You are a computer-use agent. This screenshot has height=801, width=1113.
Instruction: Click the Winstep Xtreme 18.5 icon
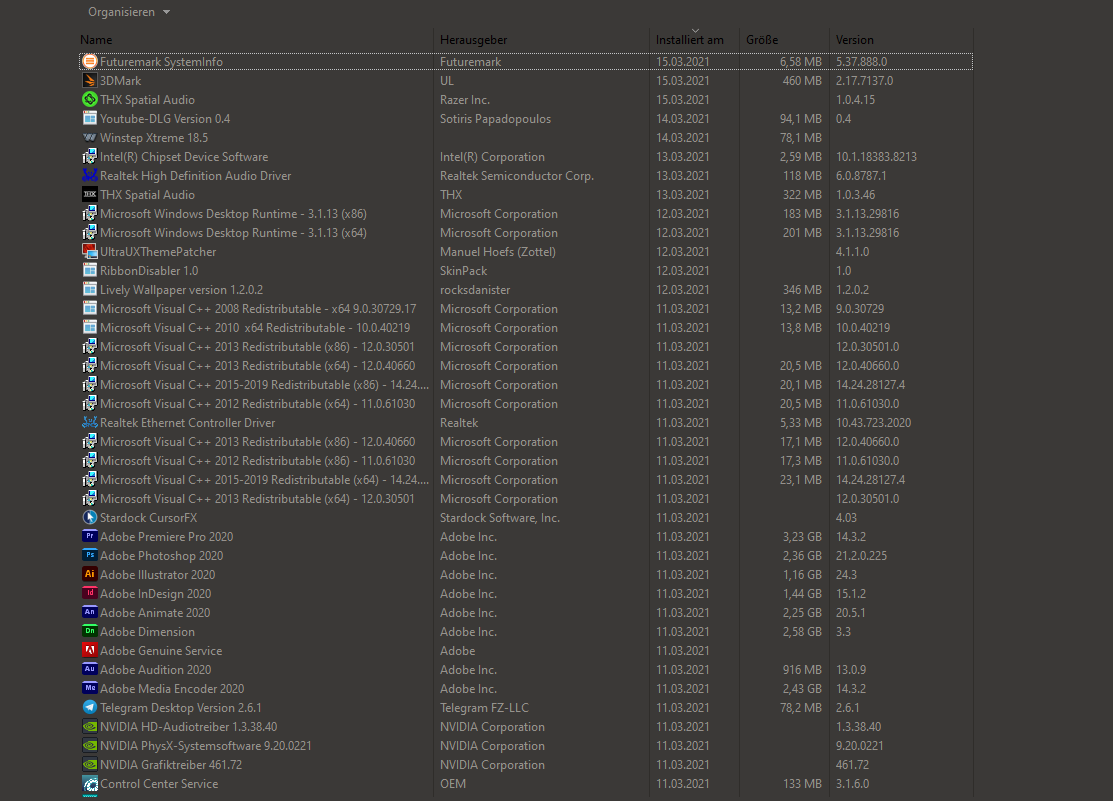[89, 138]
